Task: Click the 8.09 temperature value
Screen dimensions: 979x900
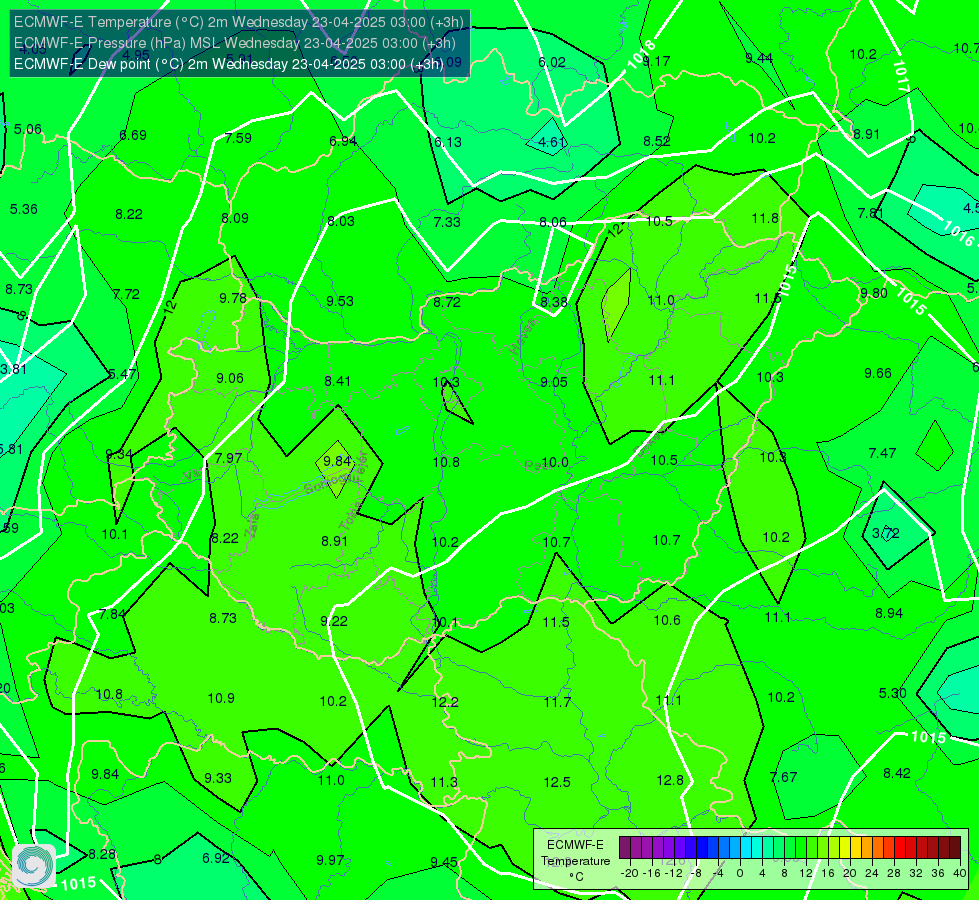Action: tap(235, 218)
